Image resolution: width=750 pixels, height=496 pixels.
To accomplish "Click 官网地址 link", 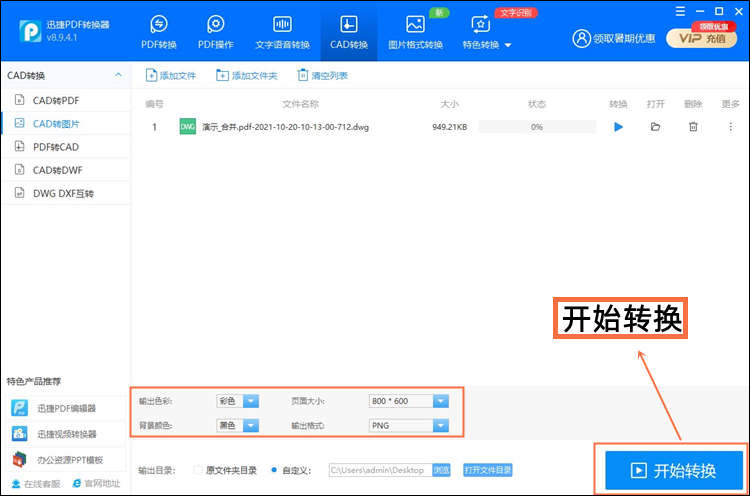I will click(x=96, y=484).
